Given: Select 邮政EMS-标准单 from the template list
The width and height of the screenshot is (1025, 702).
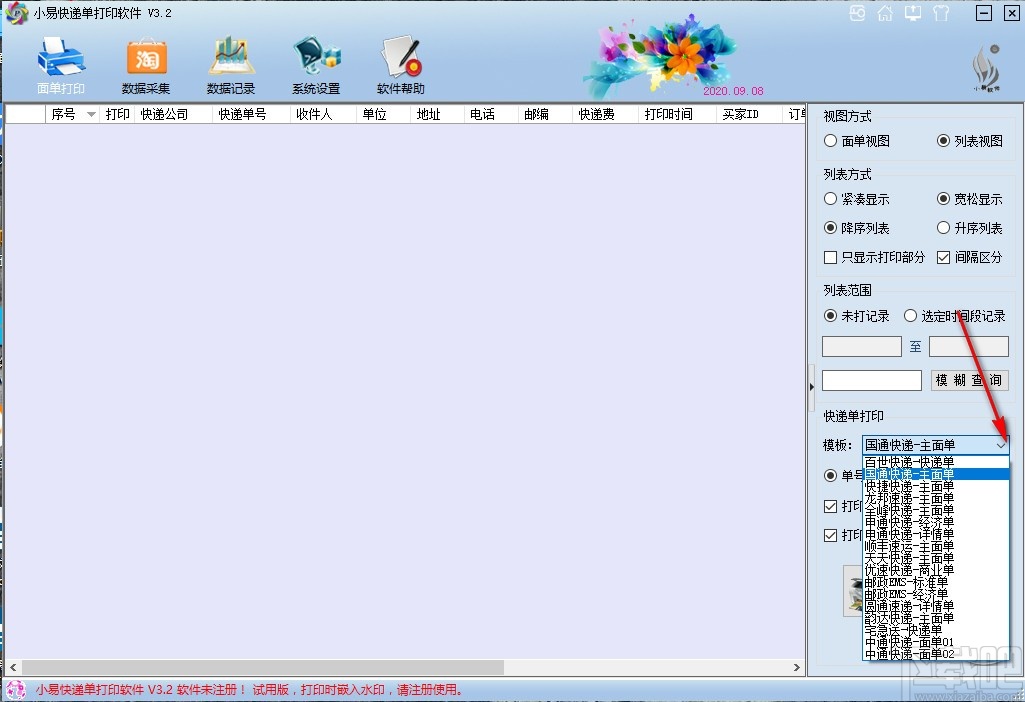Looking at the screenshot, I should (910, 582).
